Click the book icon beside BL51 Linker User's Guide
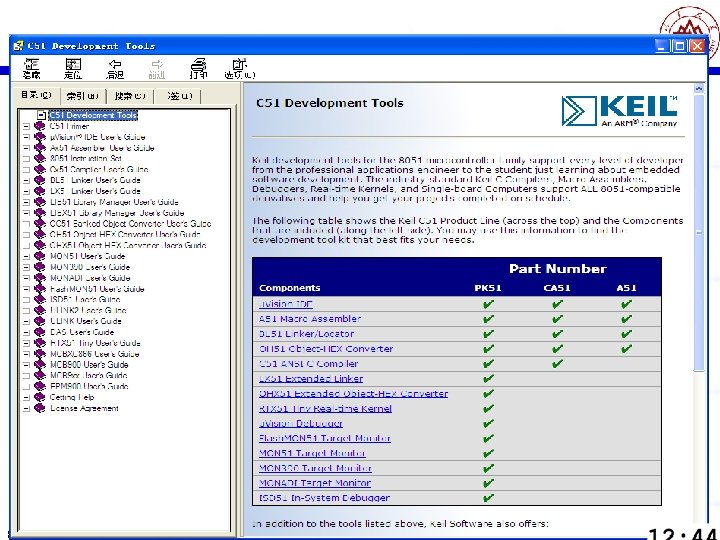Viewport: 720px width, 540px height. [x=40, y=180]
